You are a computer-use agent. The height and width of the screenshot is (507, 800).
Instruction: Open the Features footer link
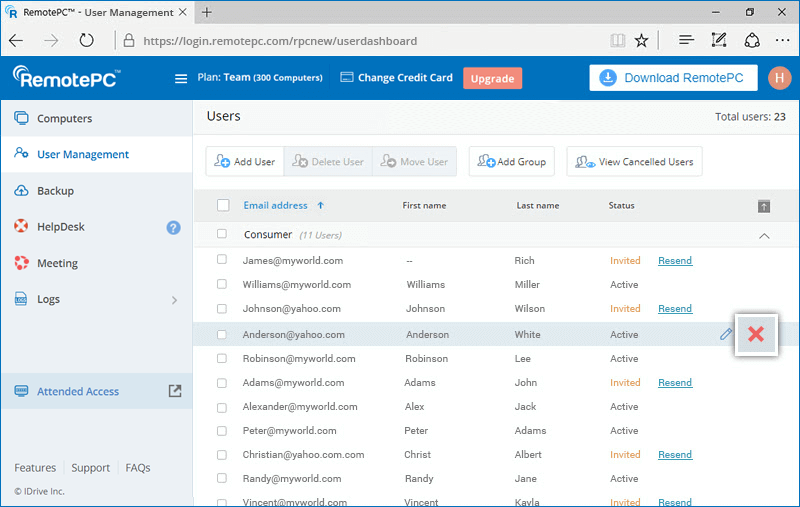[x=35, y=467]
